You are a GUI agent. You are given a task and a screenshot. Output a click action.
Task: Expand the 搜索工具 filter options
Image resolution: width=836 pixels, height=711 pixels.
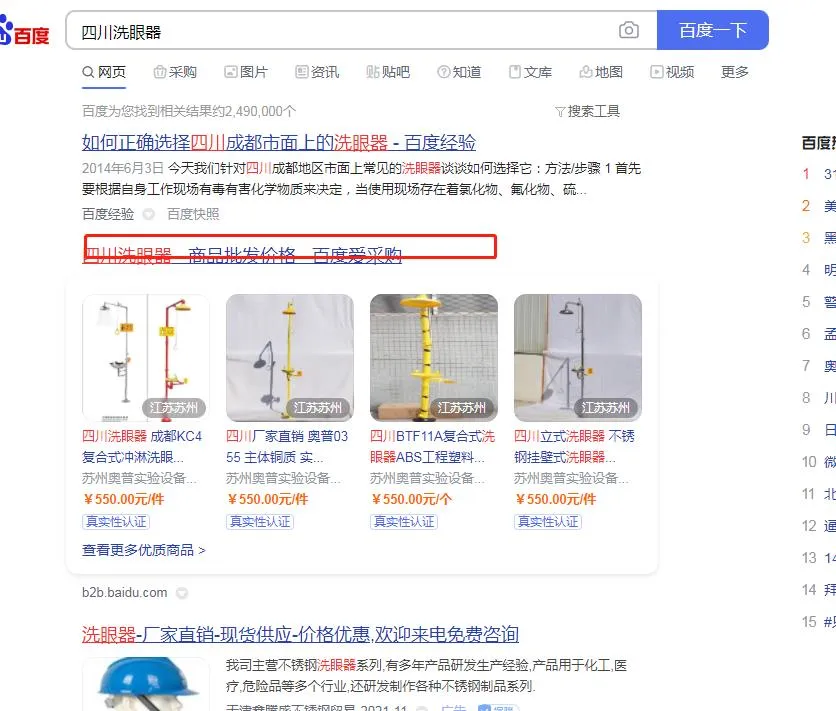coord(588,111)
